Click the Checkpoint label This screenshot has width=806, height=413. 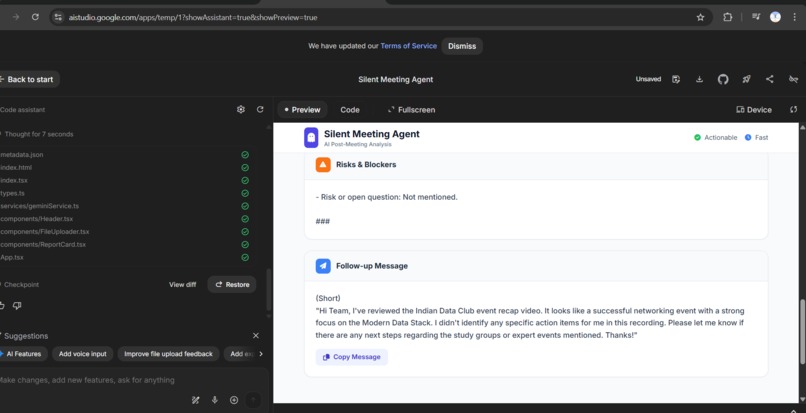click(x=21, y=284)
